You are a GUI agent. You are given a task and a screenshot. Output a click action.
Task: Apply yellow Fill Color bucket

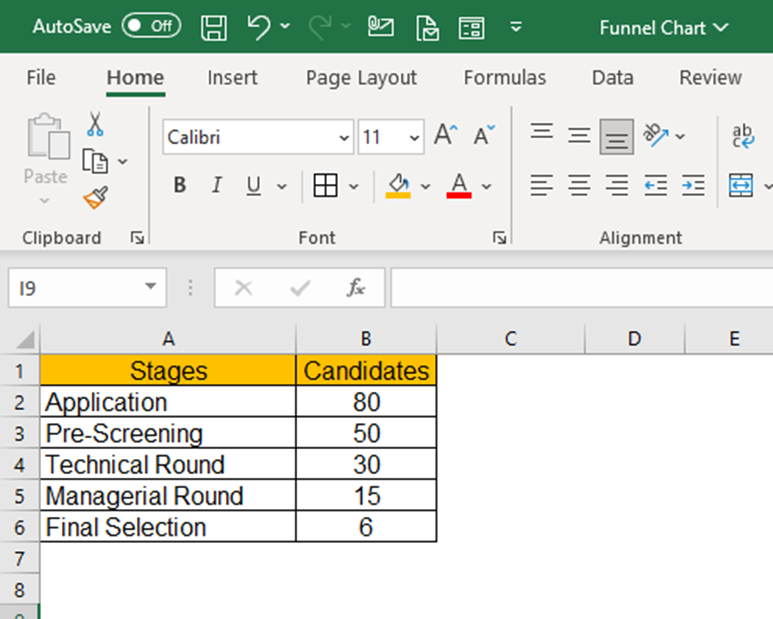pos(398,185)
